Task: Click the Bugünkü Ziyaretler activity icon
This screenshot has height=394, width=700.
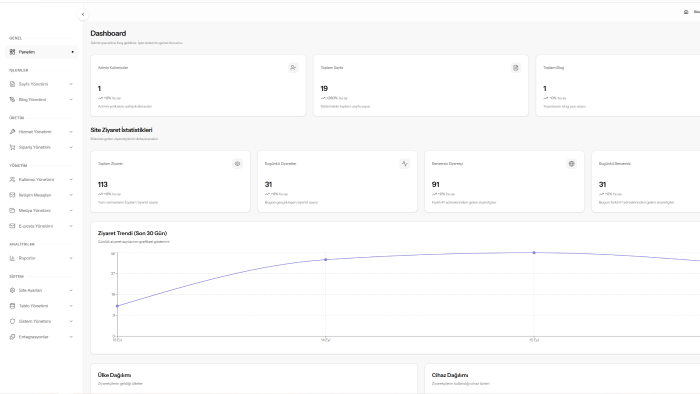Action: [404, 164]
